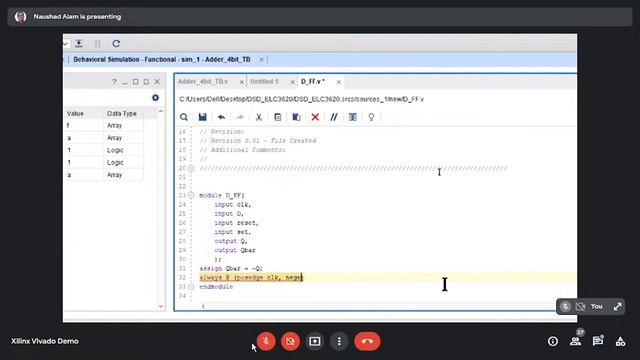Click the light bulb icon in editor toolbar
640x360 pixels.
(x=371, y=117)
